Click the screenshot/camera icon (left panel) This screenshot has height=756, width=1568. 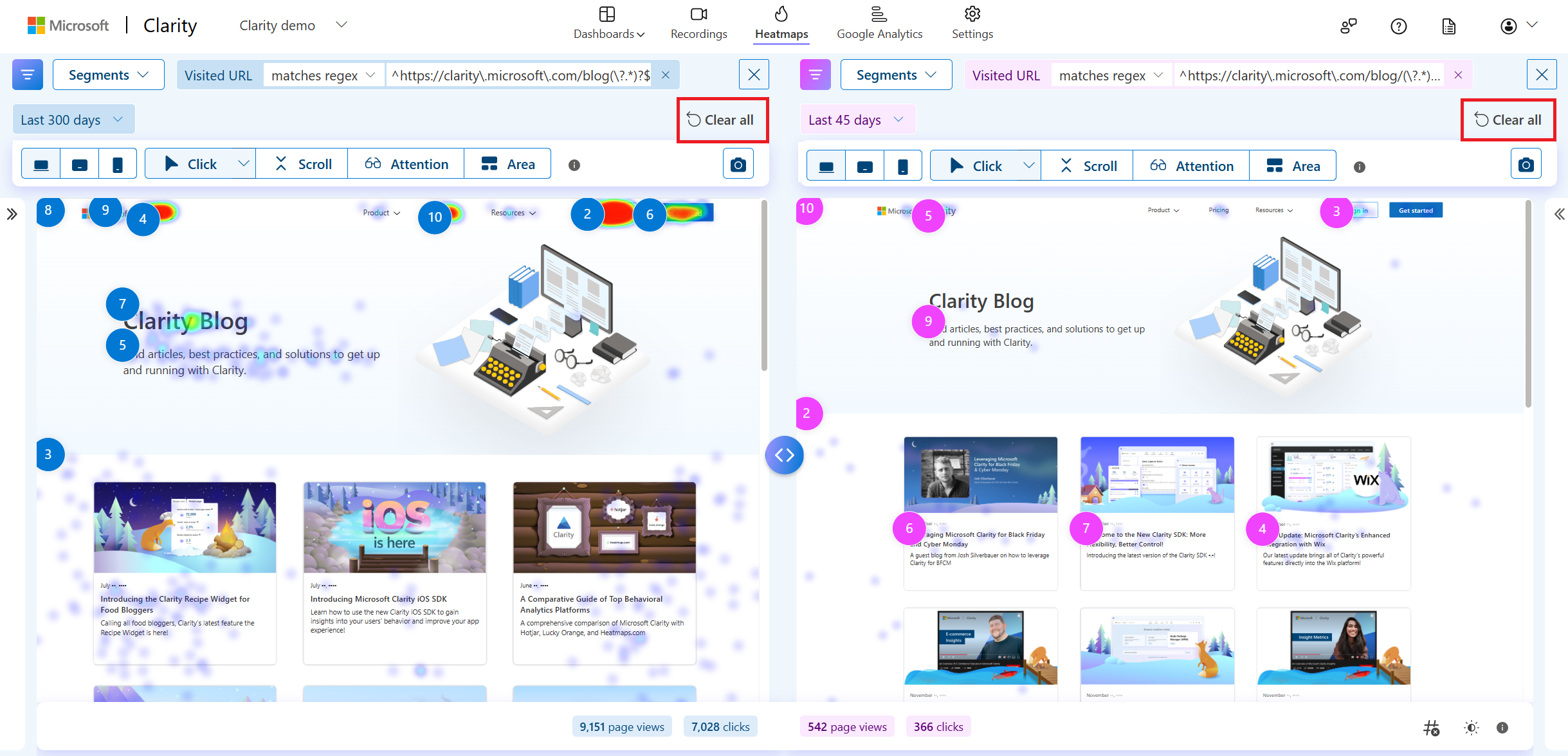coord(738,164)
